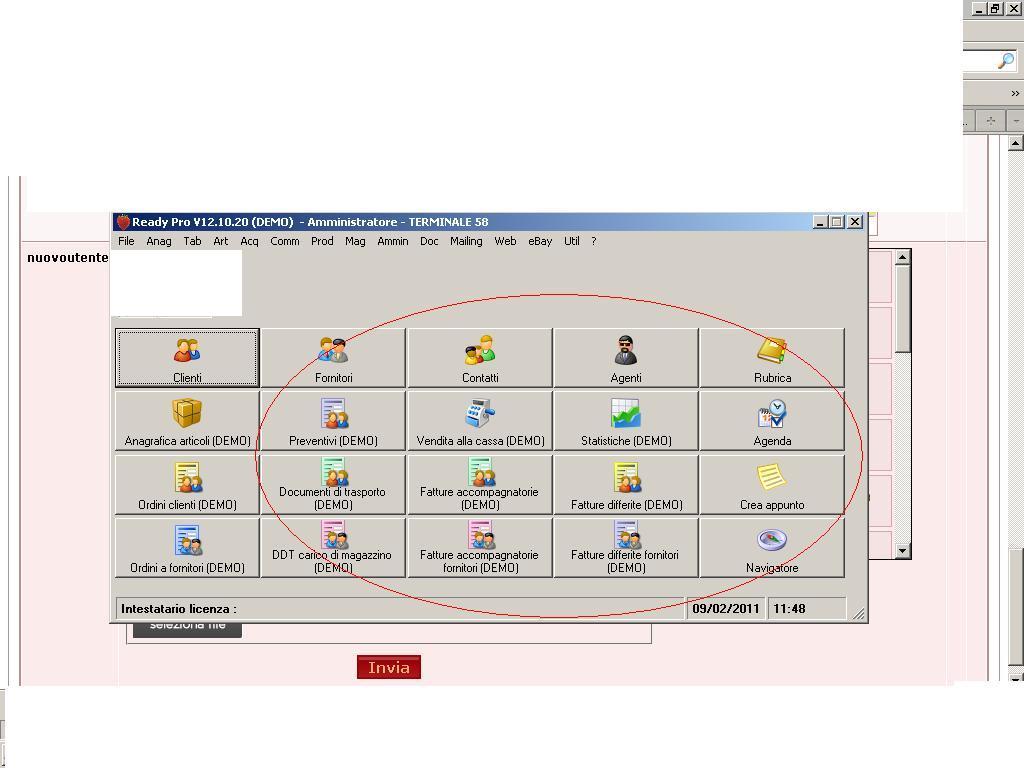Click the browser search magnifier icon
This screenshot has width=1024, height=768.
[1006, 61]
